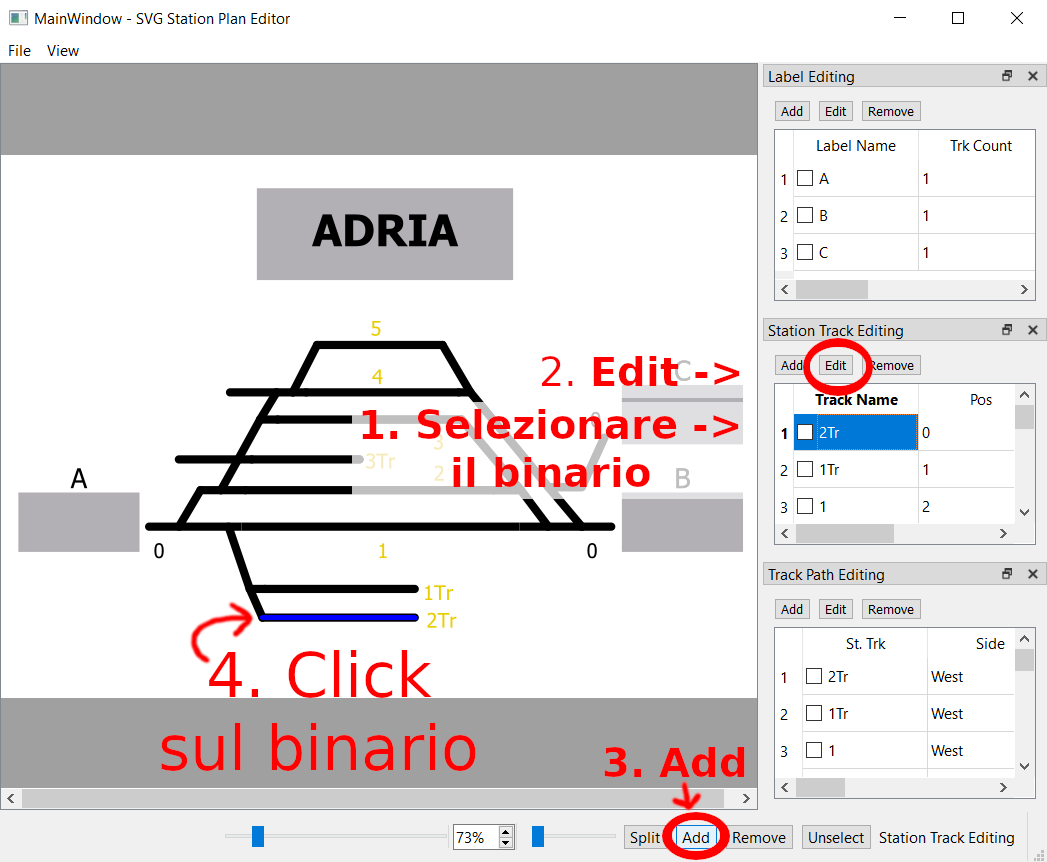
Task: Close the Station Track Editing panel
Action: click(1032, 330)
